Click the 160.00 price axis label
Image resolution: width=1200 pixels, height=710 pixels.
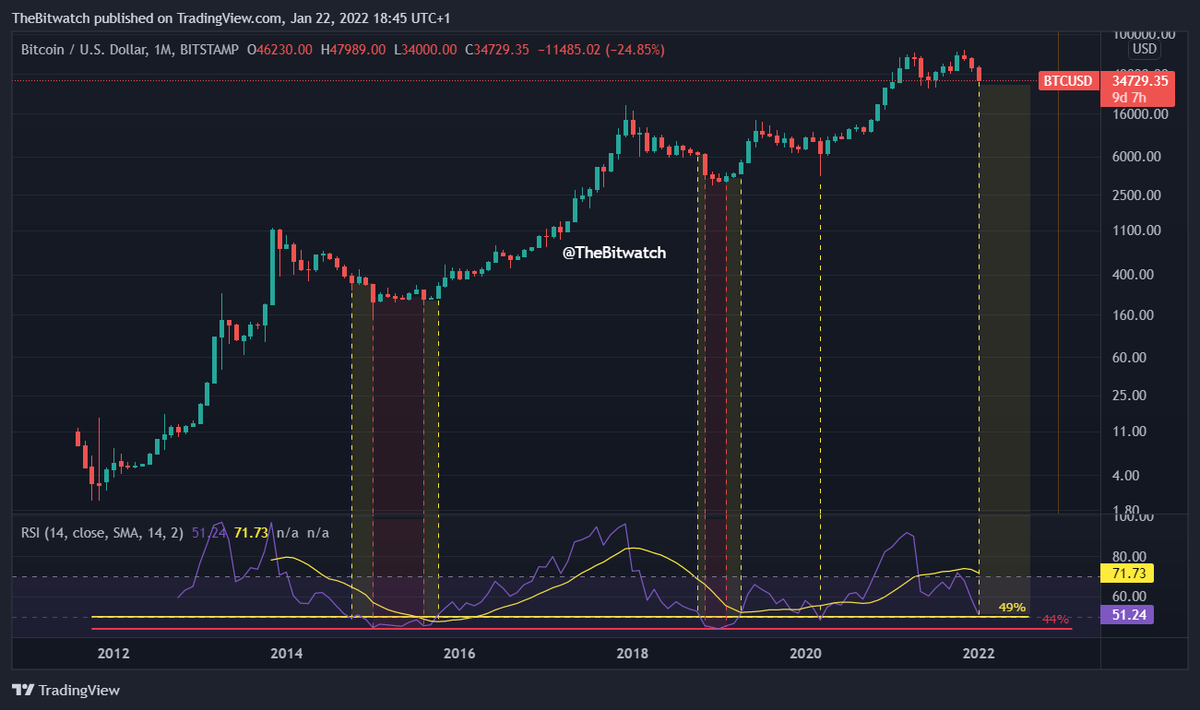tap(1132, 315)
